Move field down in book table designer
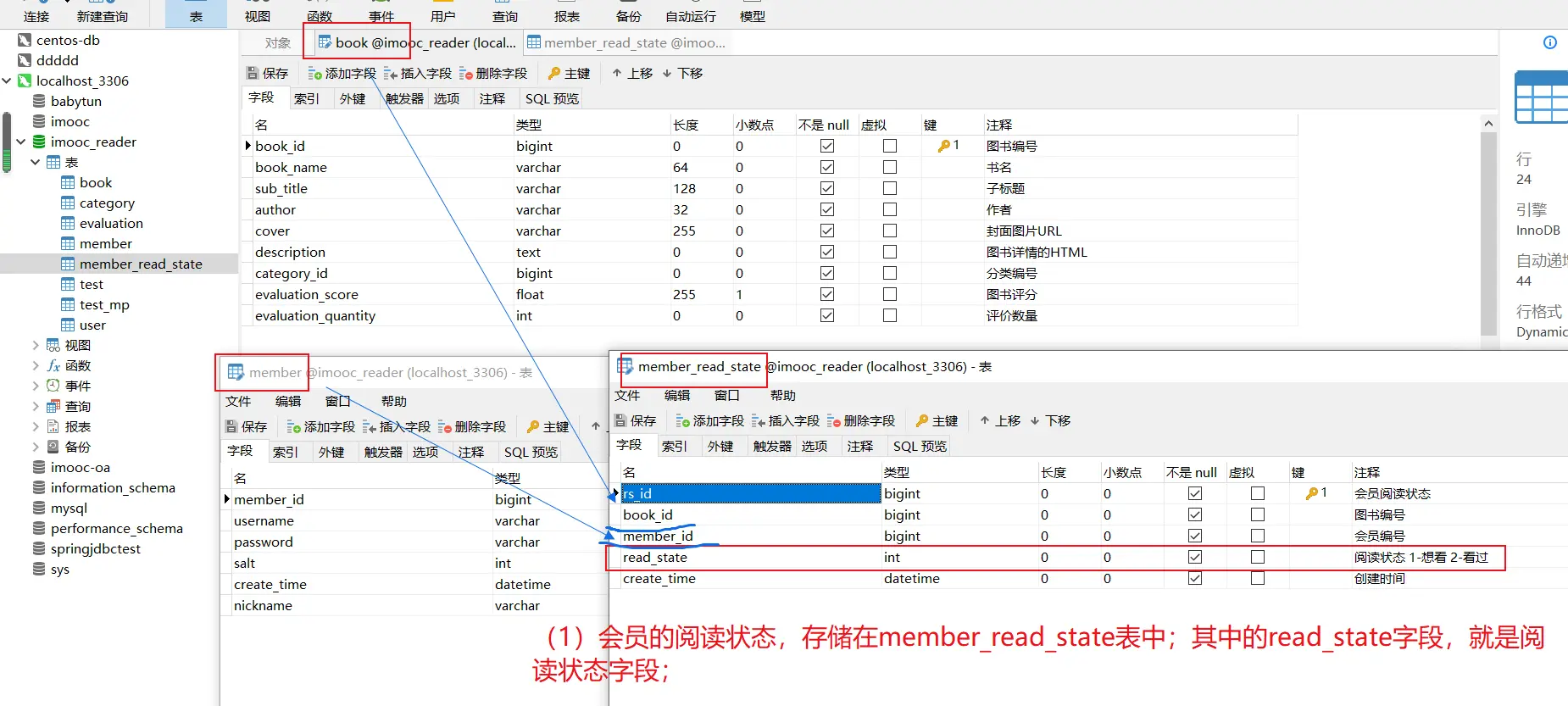 point(682,73)
